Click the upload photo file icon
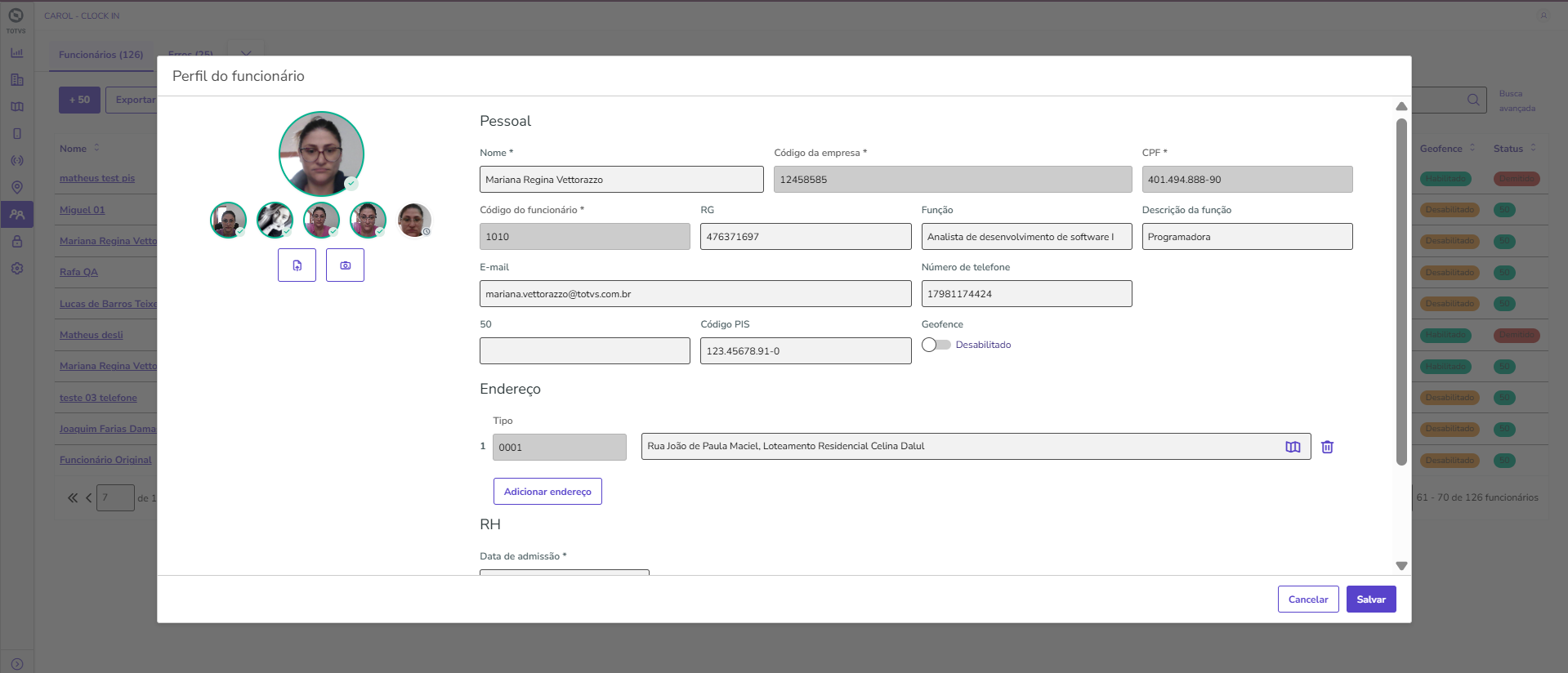The width and height of the screenshot is (1568, 673). pyautogui.click(x=297, y=265)
